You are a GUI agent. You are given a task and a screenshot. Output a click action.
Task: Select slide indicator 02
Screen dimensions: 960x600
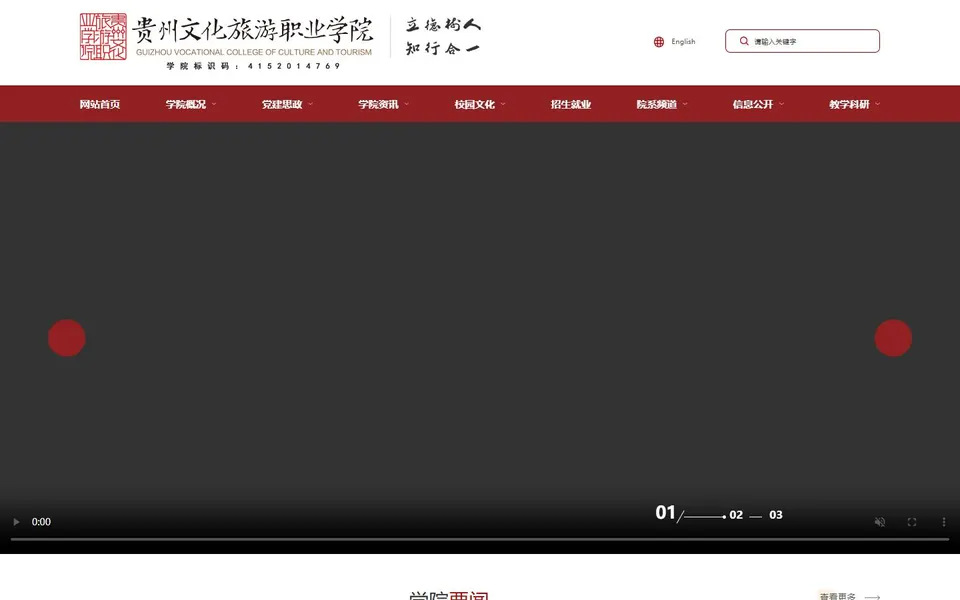736,515
